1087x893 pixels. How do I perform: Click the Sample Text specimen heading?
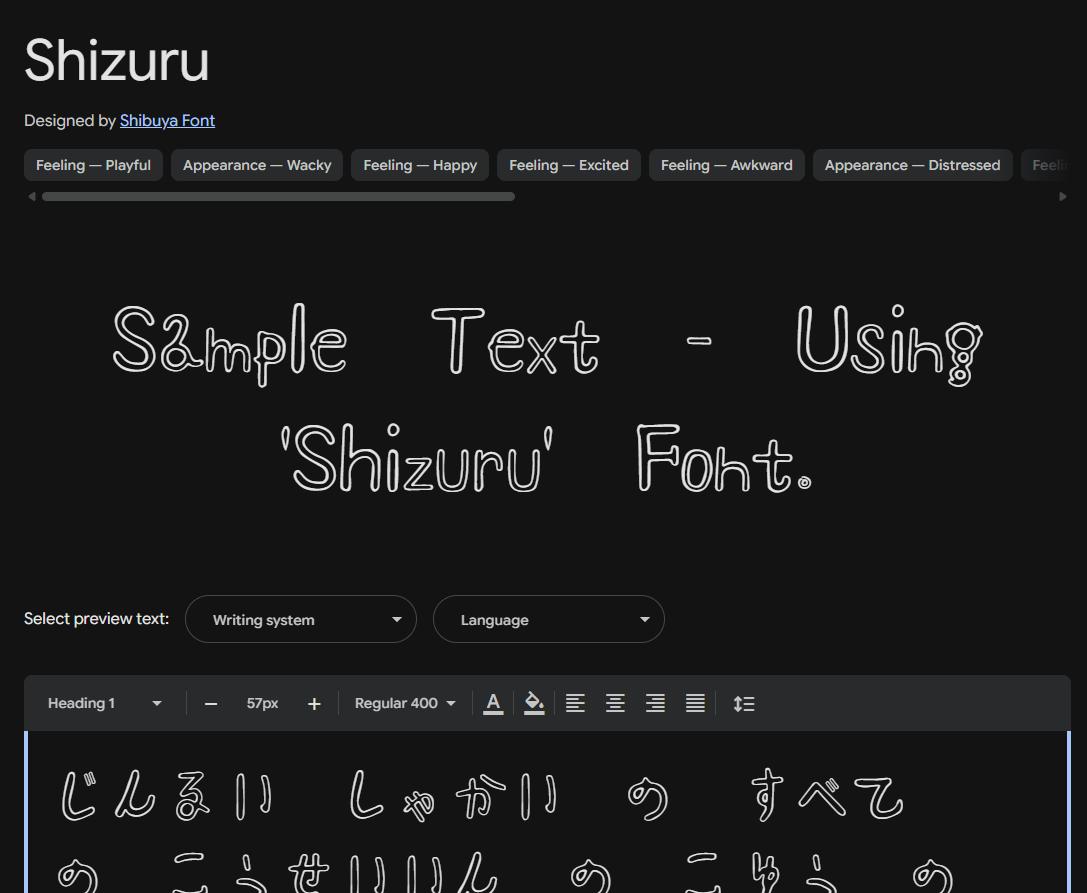[x=548, y=399]
